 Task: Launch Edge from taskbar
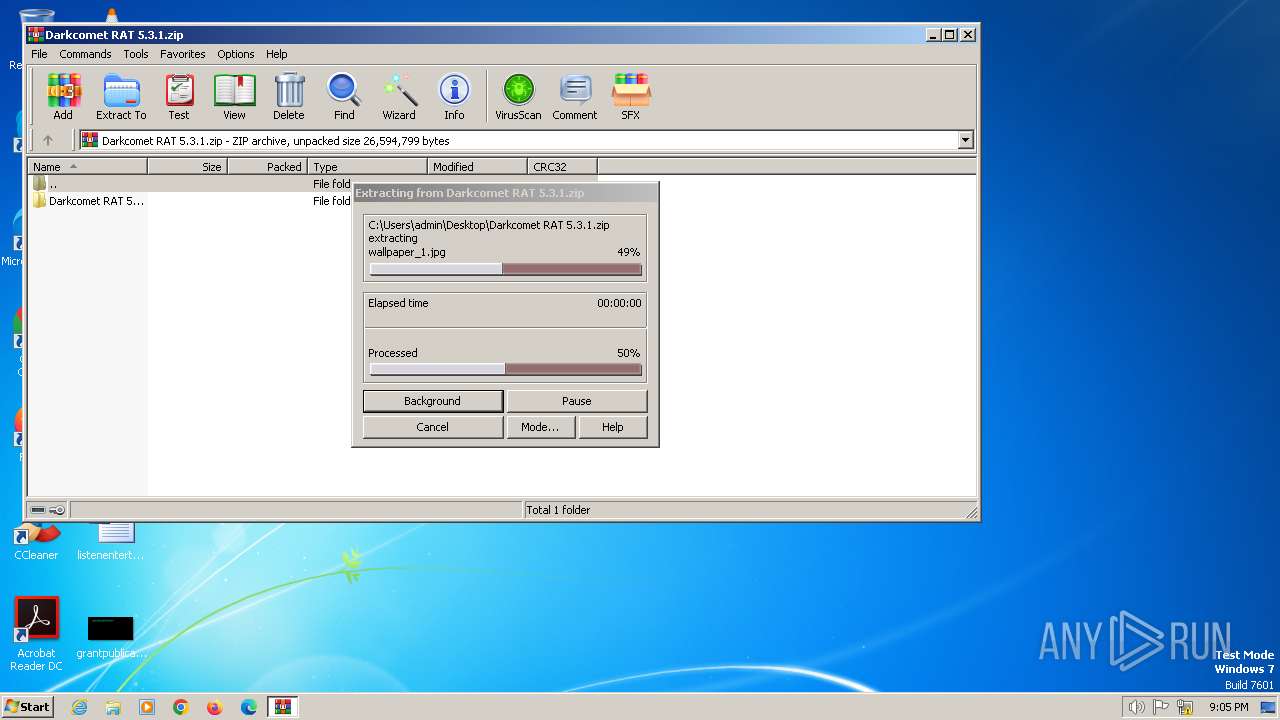pyautogui.click(x=249, y=707)
